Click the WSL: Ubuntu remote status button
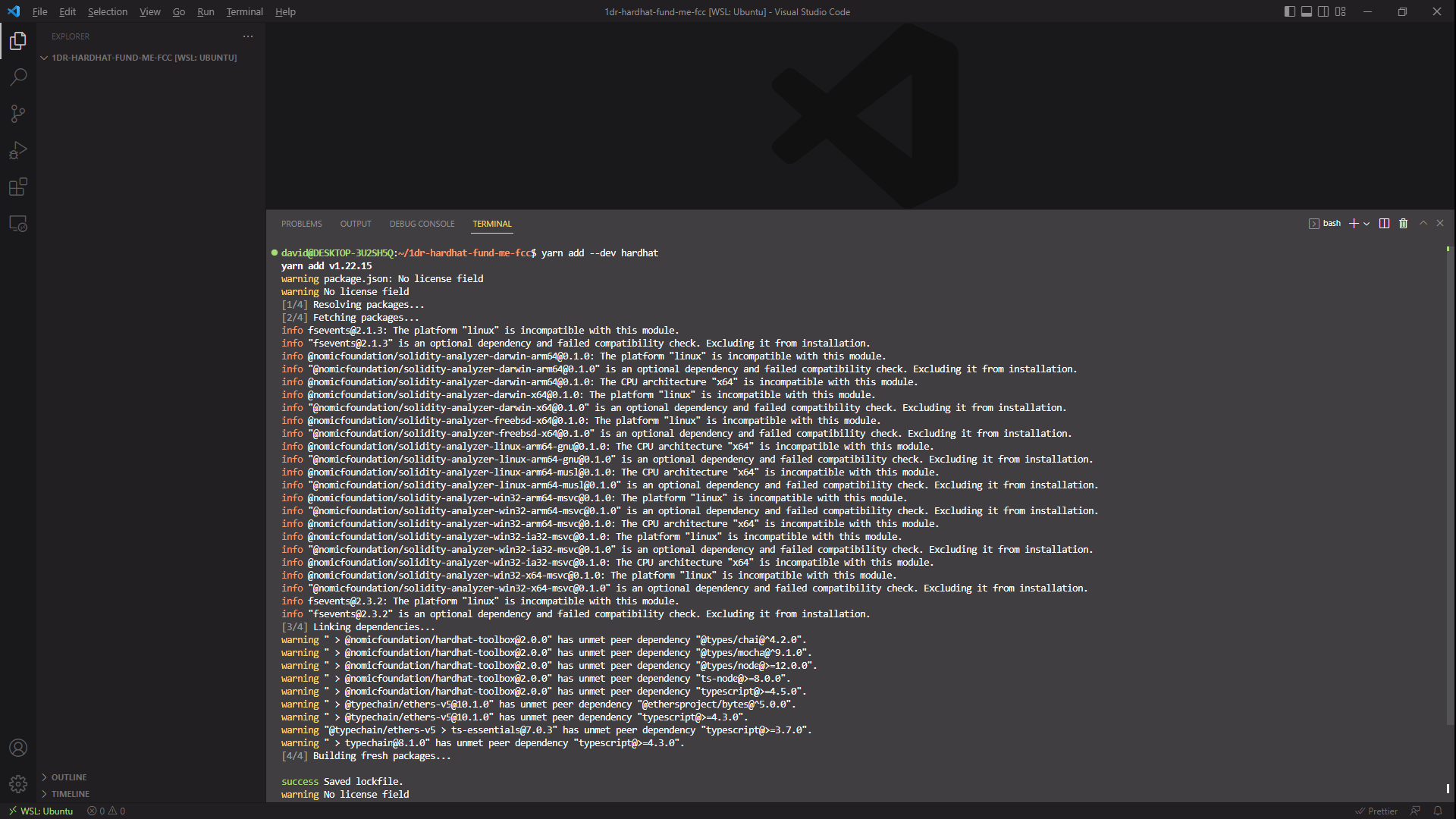This screenshot has width=1456, height=819. pyautogui.click(x=41, y=811)
